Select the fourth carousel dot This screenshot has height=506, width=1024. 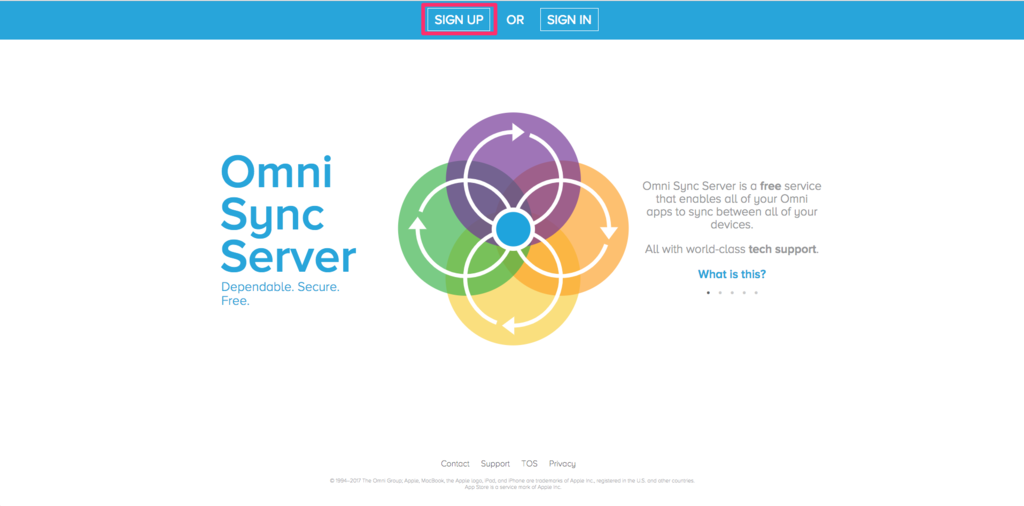coord(744,293)
